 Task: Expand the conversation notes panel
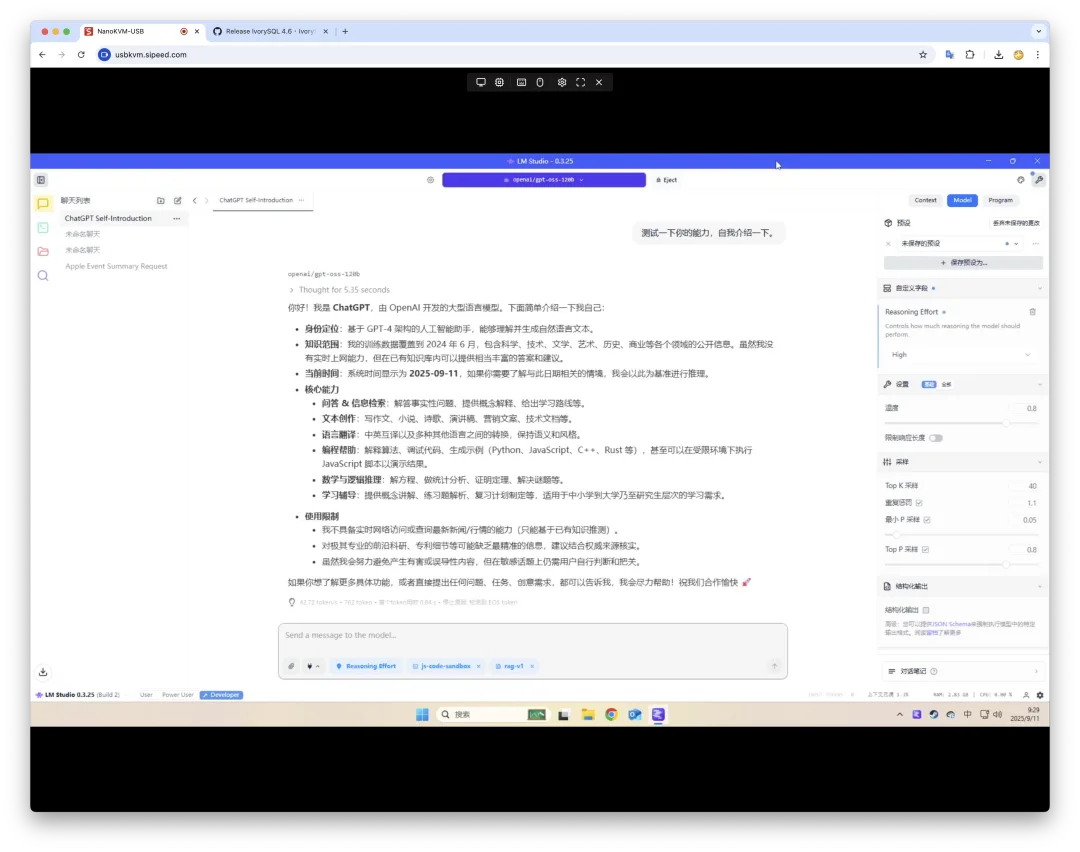963,672
